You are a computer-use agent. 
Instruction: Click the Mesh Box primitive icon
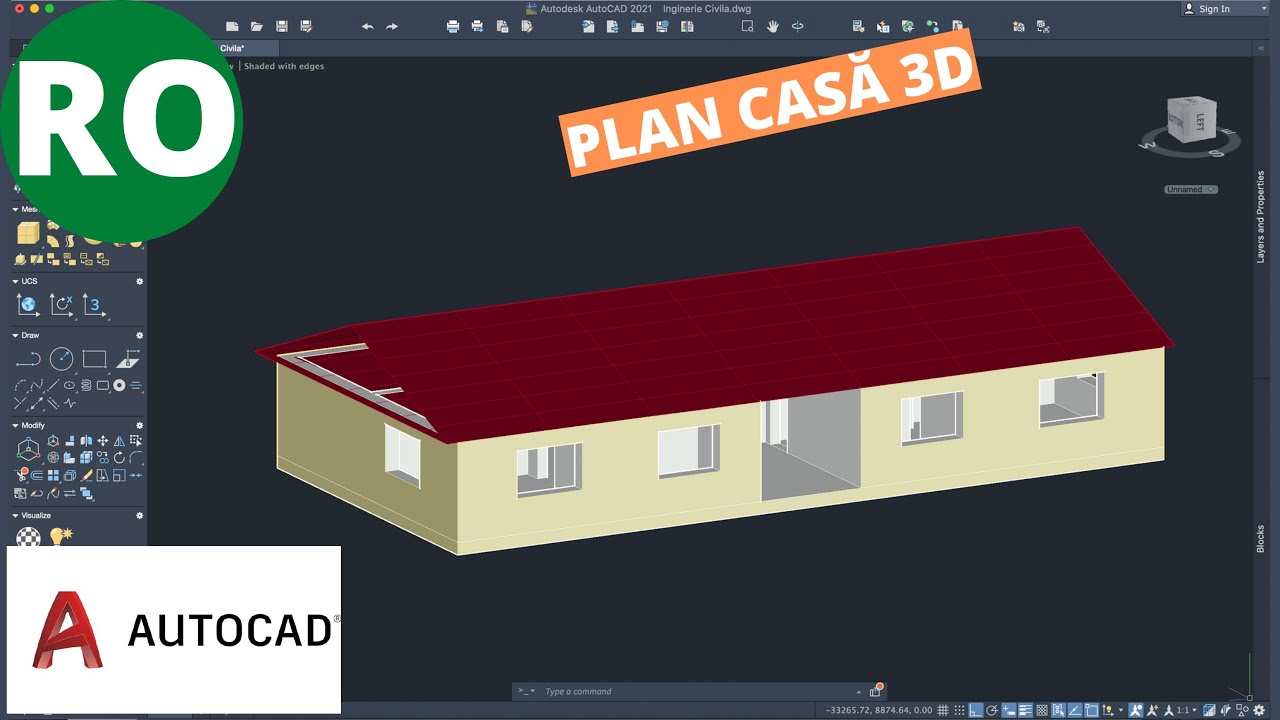pyautogui.click(x=28, y=234)
